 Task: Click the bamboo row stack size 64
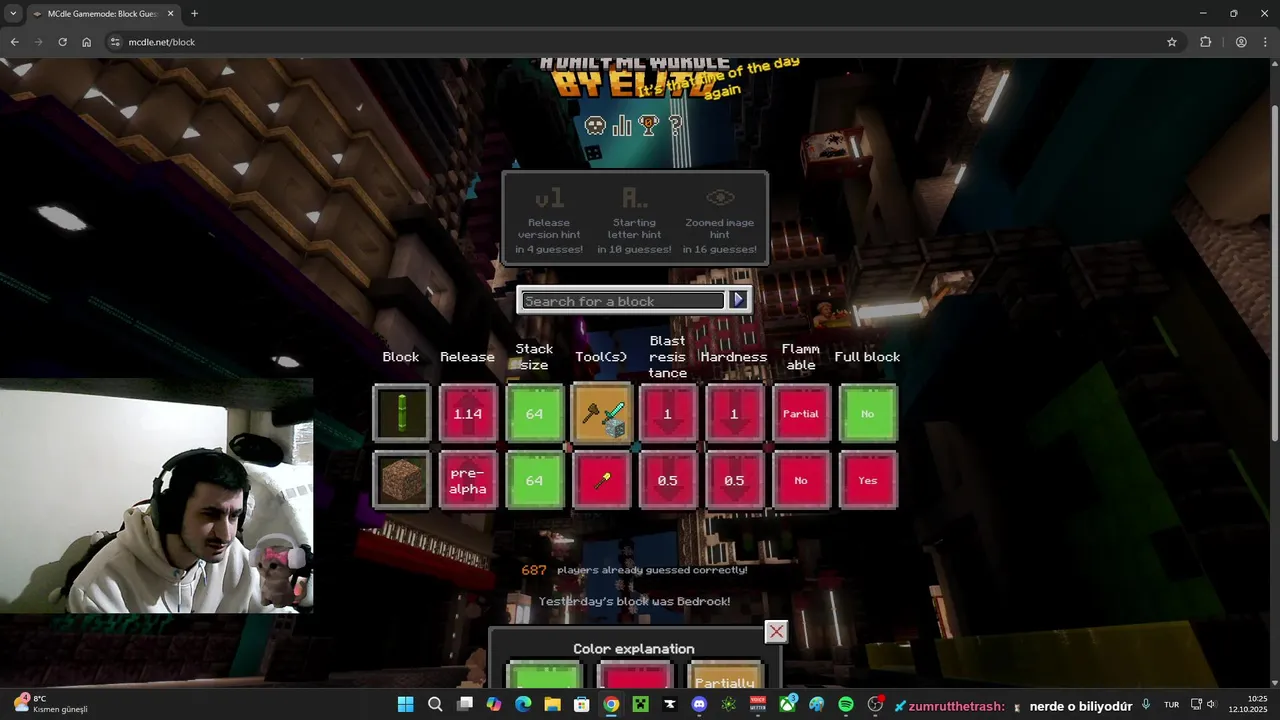pyautogui.click(x=535, y=413)
